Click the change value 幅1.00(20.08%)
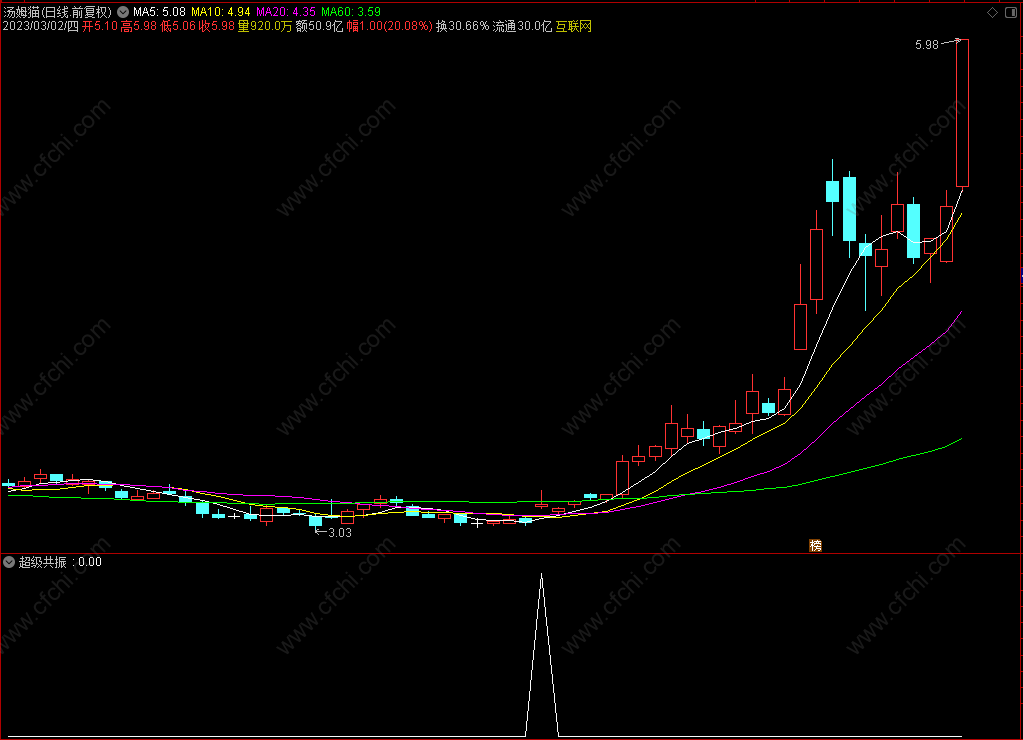 389,26
